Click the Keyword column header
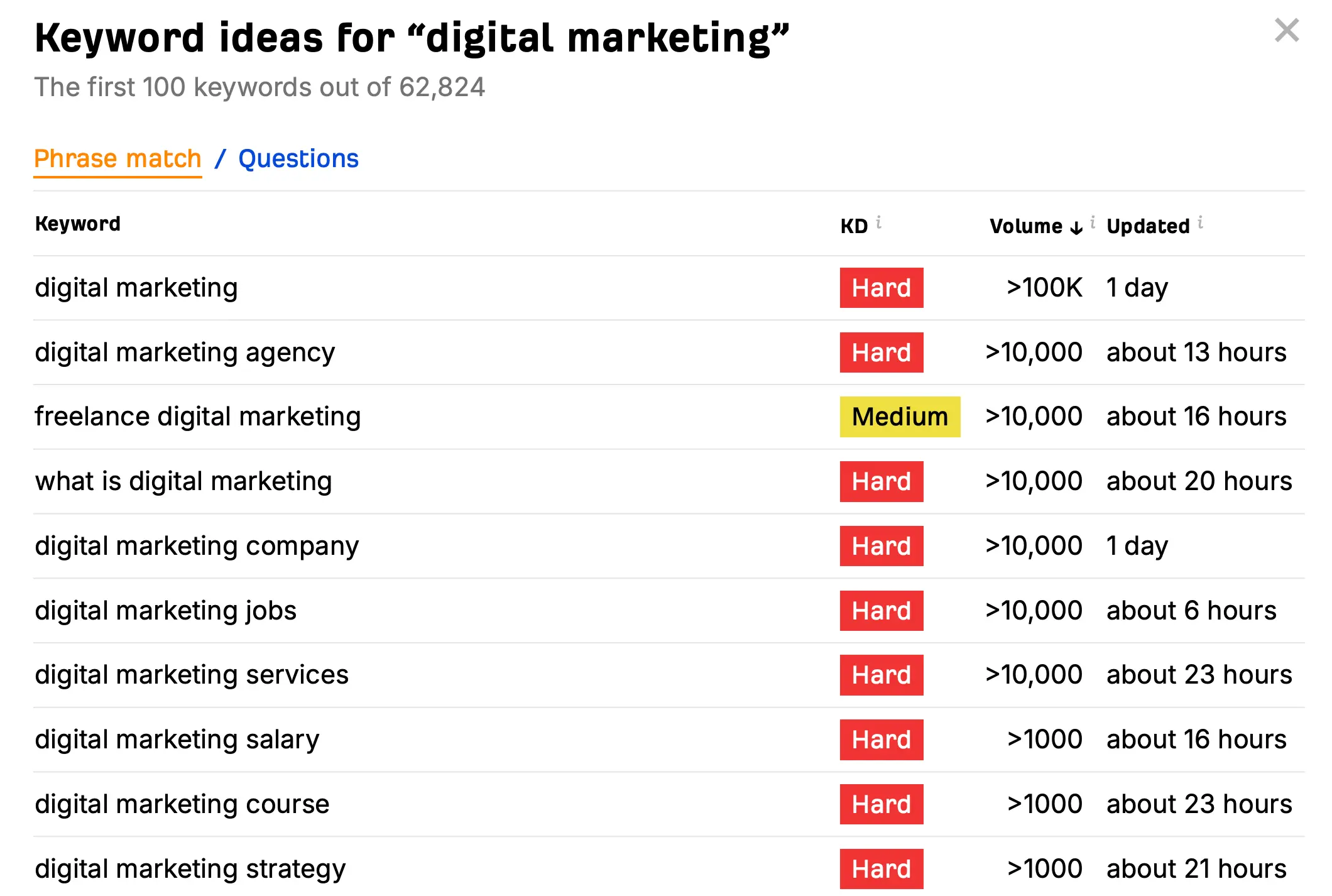1332x896 pixels. (x=78, y=224)
